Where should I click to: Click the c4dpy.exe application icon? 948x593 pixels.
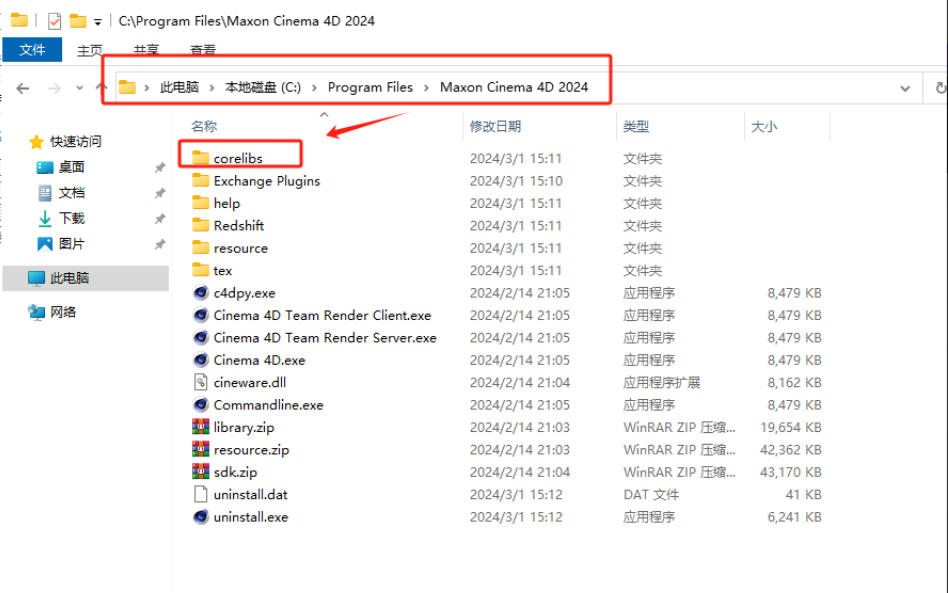pos(201,293)
